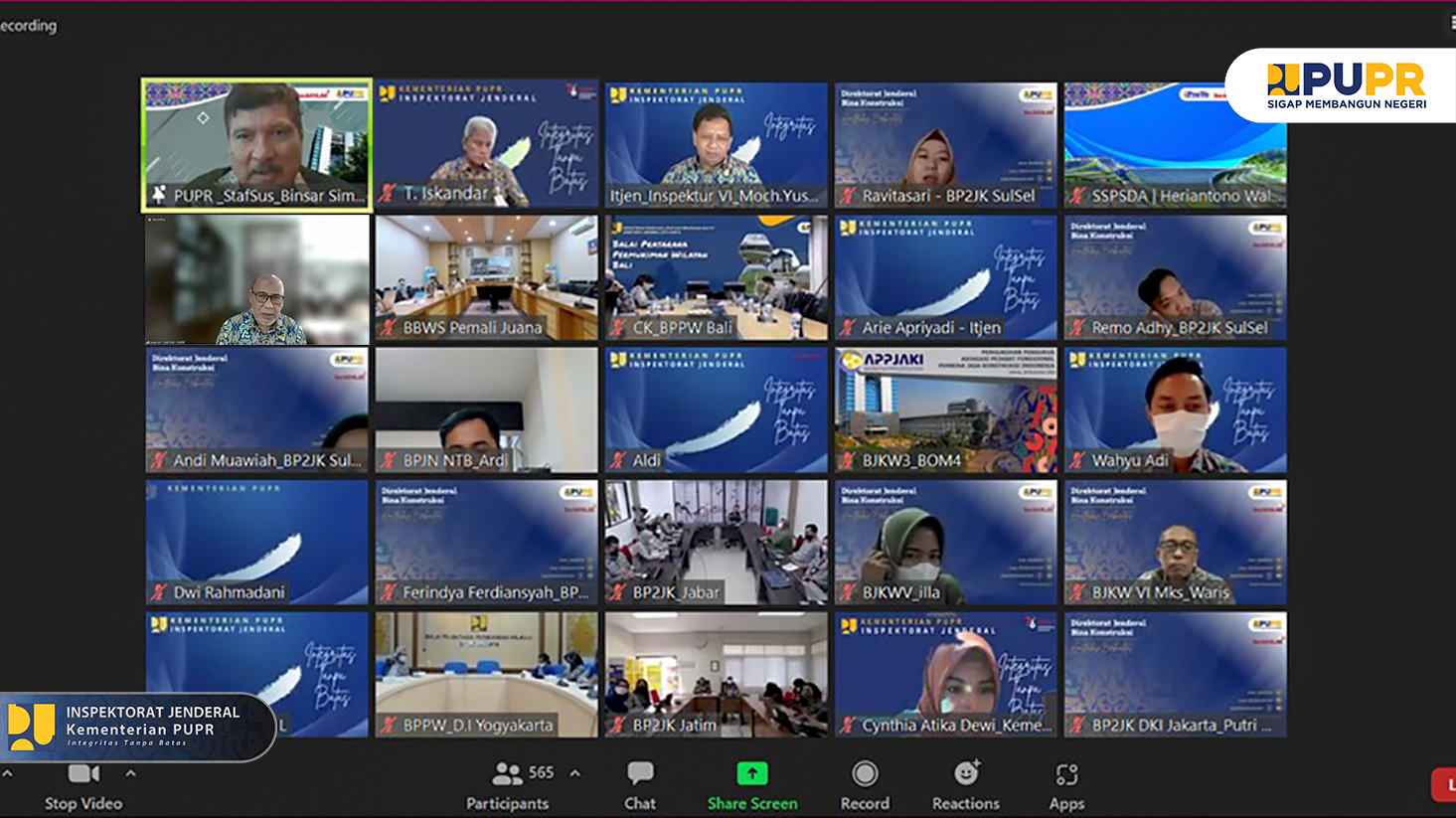Image resolution: width=1456 pixels, height=818 pixels.
Task: Click muted mic icon on Arie Apriyadi - Itjen
Action: [x=848, y=327]
